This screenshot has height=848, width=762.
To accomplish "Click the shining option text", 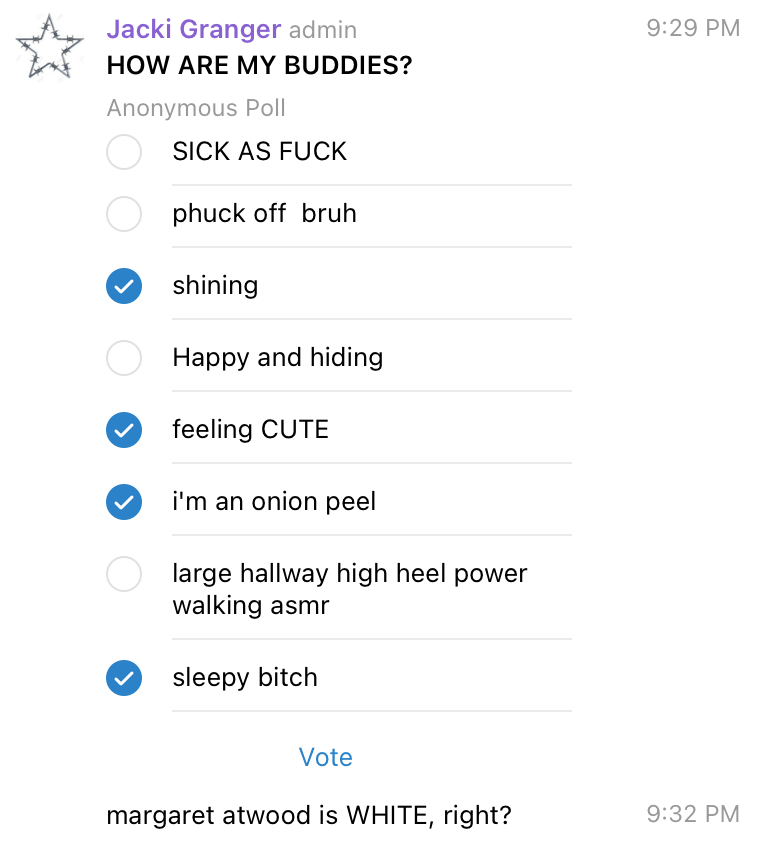I will (x=215, y=286).
